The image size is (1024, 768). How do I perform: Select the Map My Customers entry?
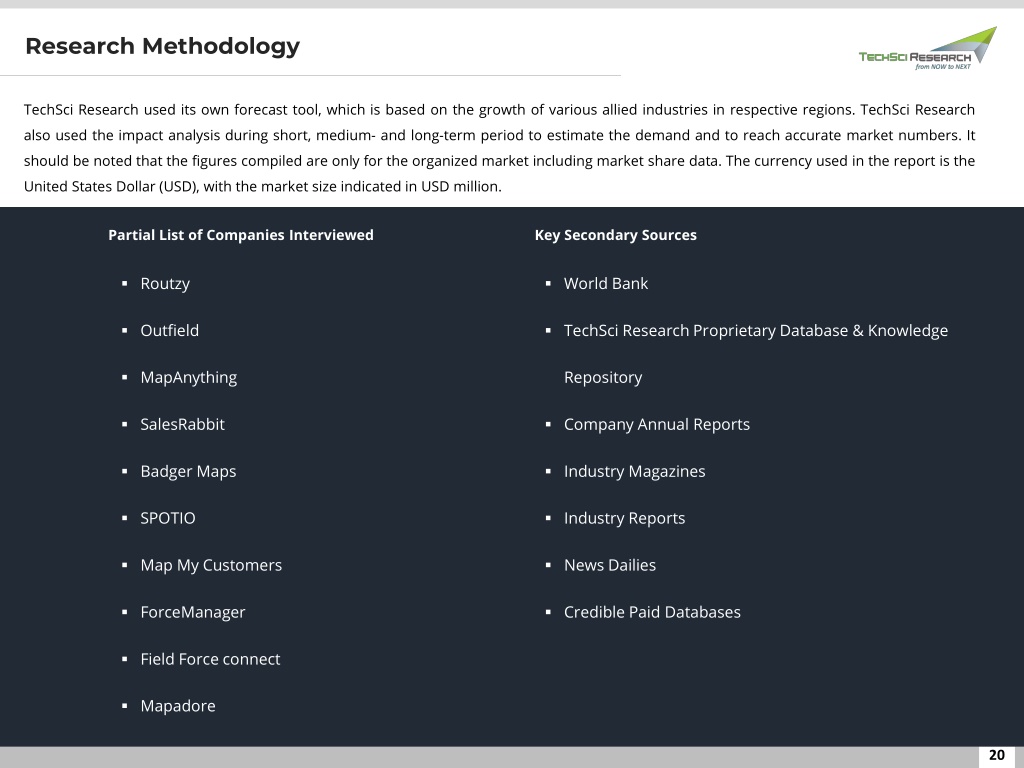(211, 566)
